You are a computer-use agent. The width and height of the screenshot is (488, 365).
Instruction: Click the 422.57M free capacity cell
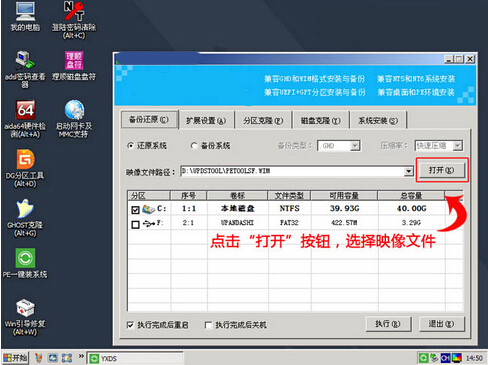coord(344,223)
